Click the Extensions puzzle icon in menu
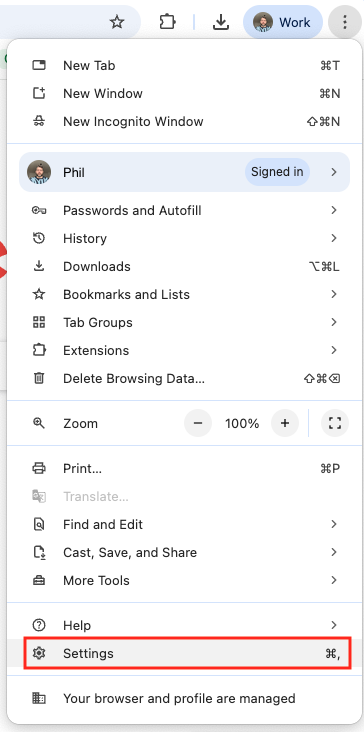The height and width of the screenshot is (732, 364). pyautogui.click(x=39, y=350)
